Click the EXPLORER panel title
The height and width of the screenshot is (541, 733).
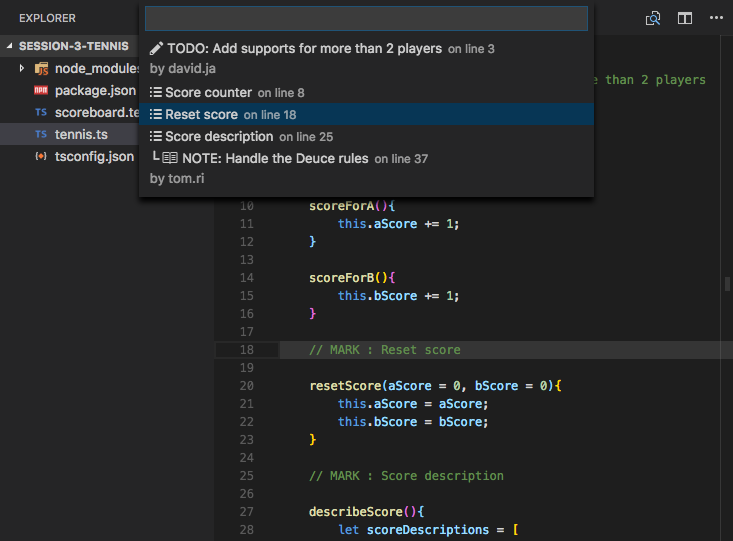click(47, 18)
